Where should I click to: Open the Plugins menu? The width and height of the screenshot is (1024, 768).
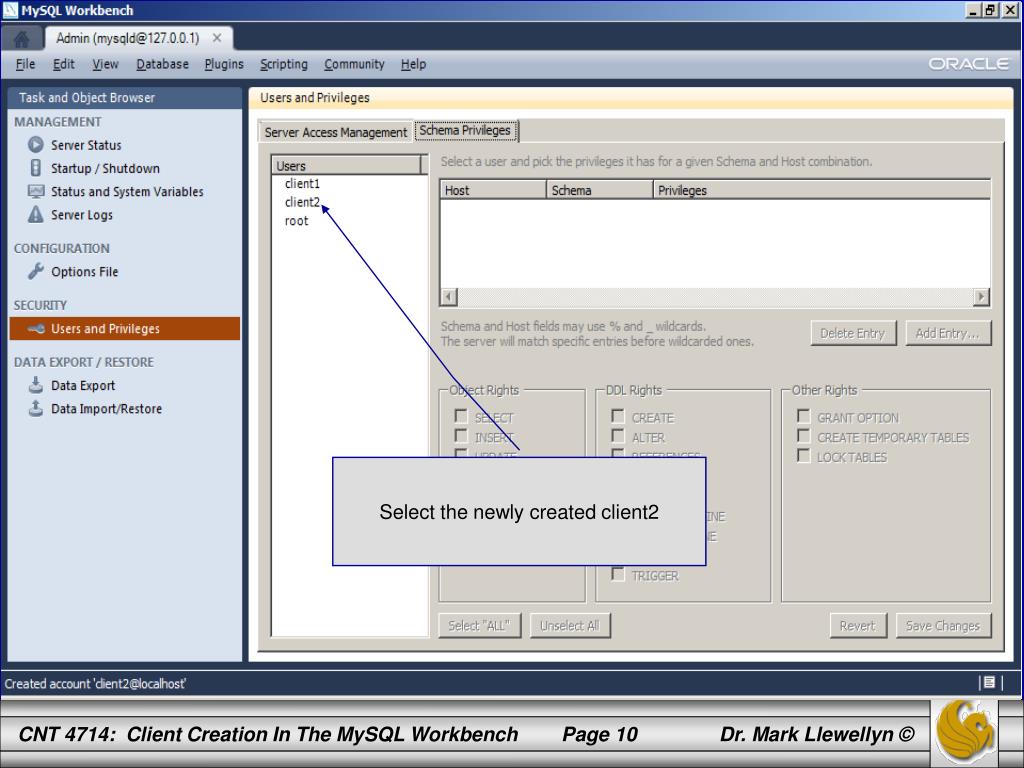tap(224, 64)
